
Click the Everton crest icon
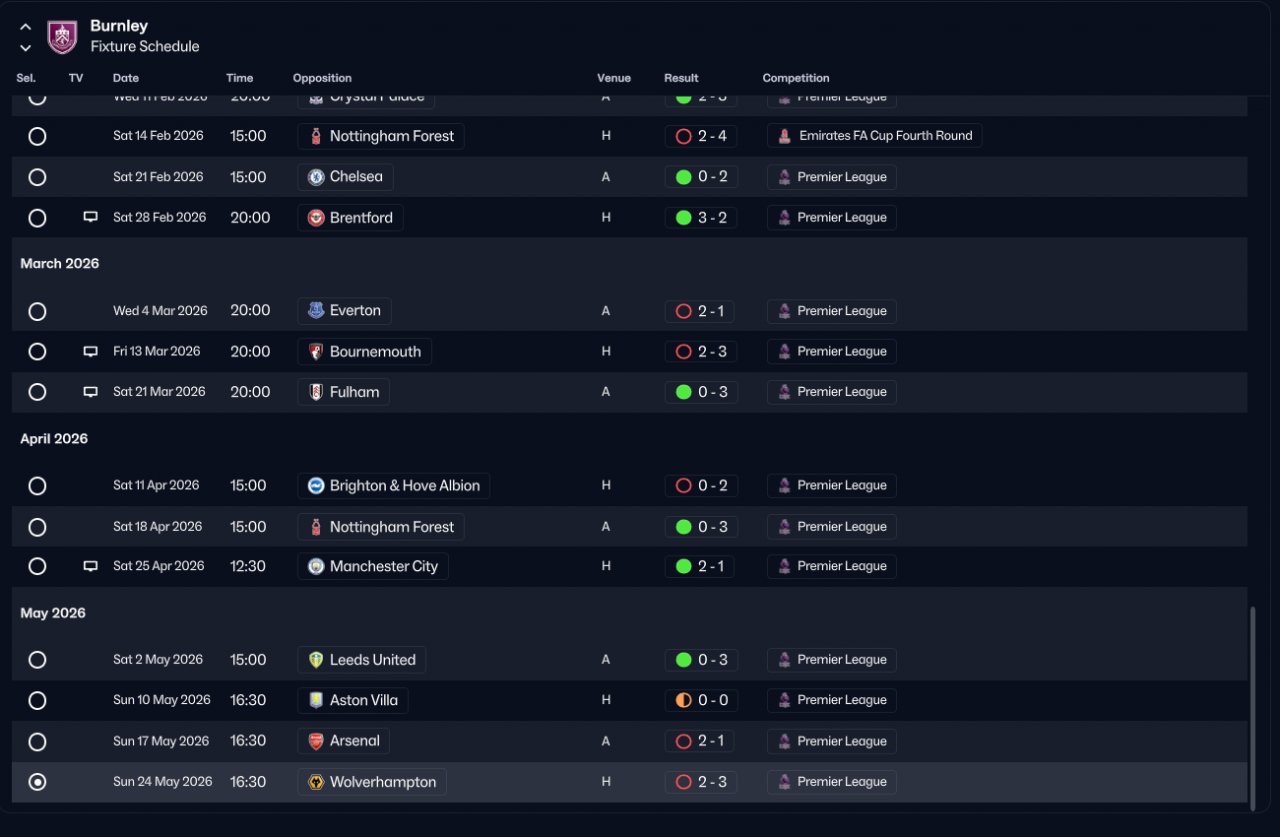click(316, 311)
